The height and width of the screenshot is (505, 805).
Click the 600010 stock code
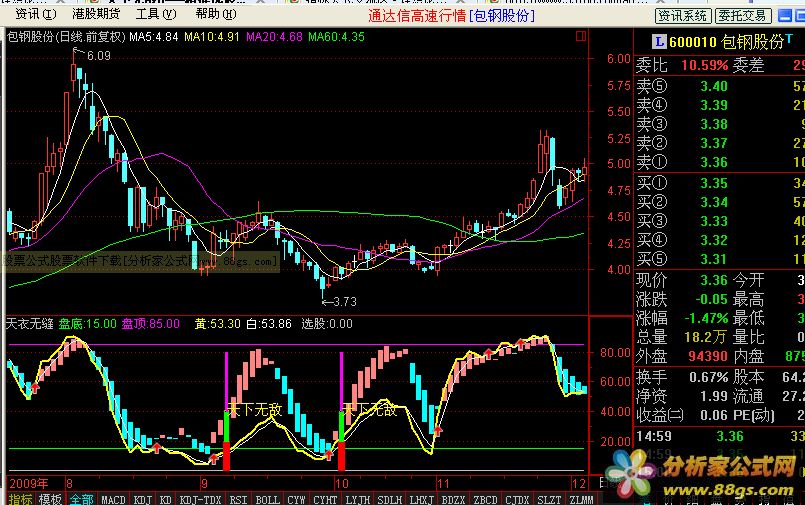pyautogui.click(x=693, y=42)
